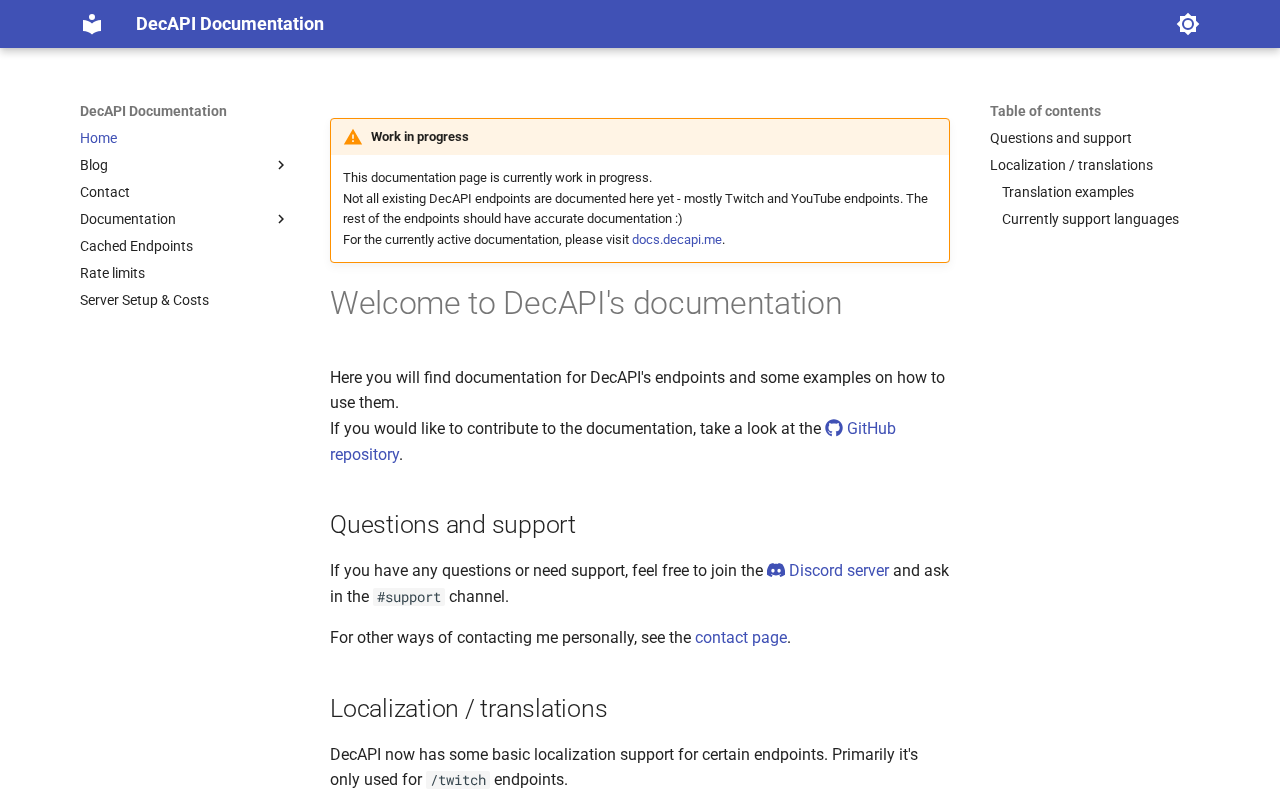
Task: Click the DecAPI Documentation header title
Action: click(x=230, y=24)
